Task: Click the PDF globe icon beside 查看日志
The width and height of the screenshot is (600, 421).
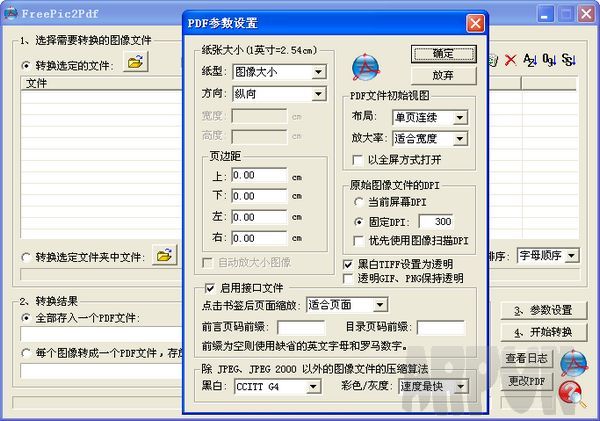Action: pos(574,362)
